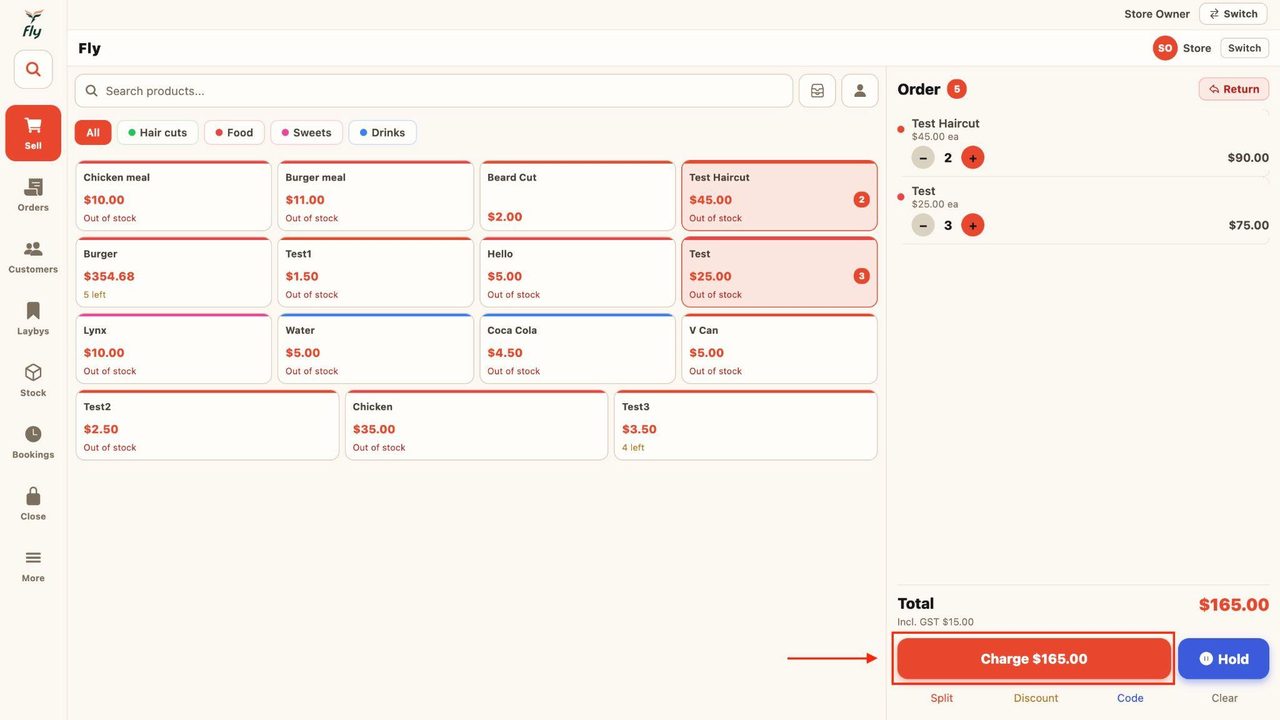Add the $354.68 Burger product
1280x720 pixels.
coord(174,272)
